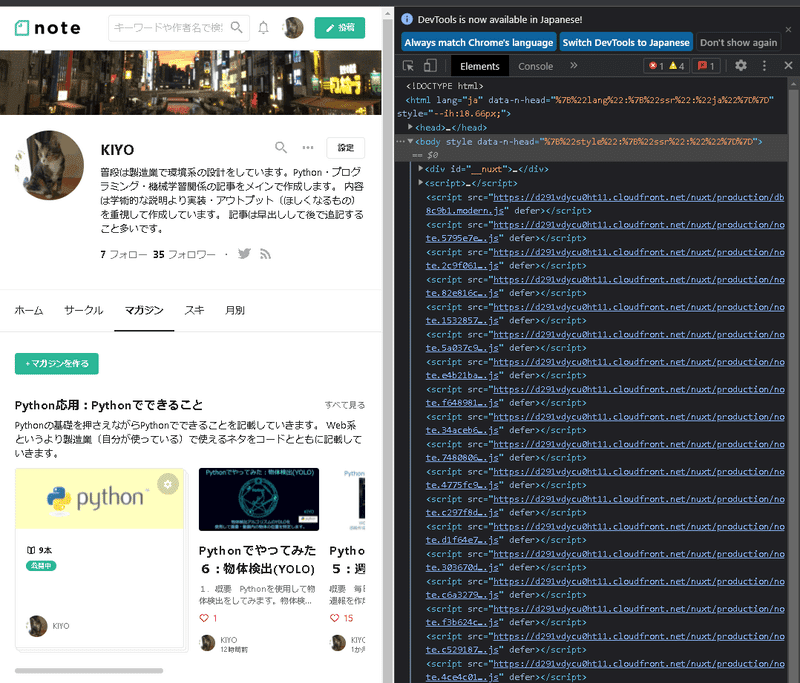This screenshot has height=683, width=800.
Task: Switch to the ホーム tab
Action: 29,310
